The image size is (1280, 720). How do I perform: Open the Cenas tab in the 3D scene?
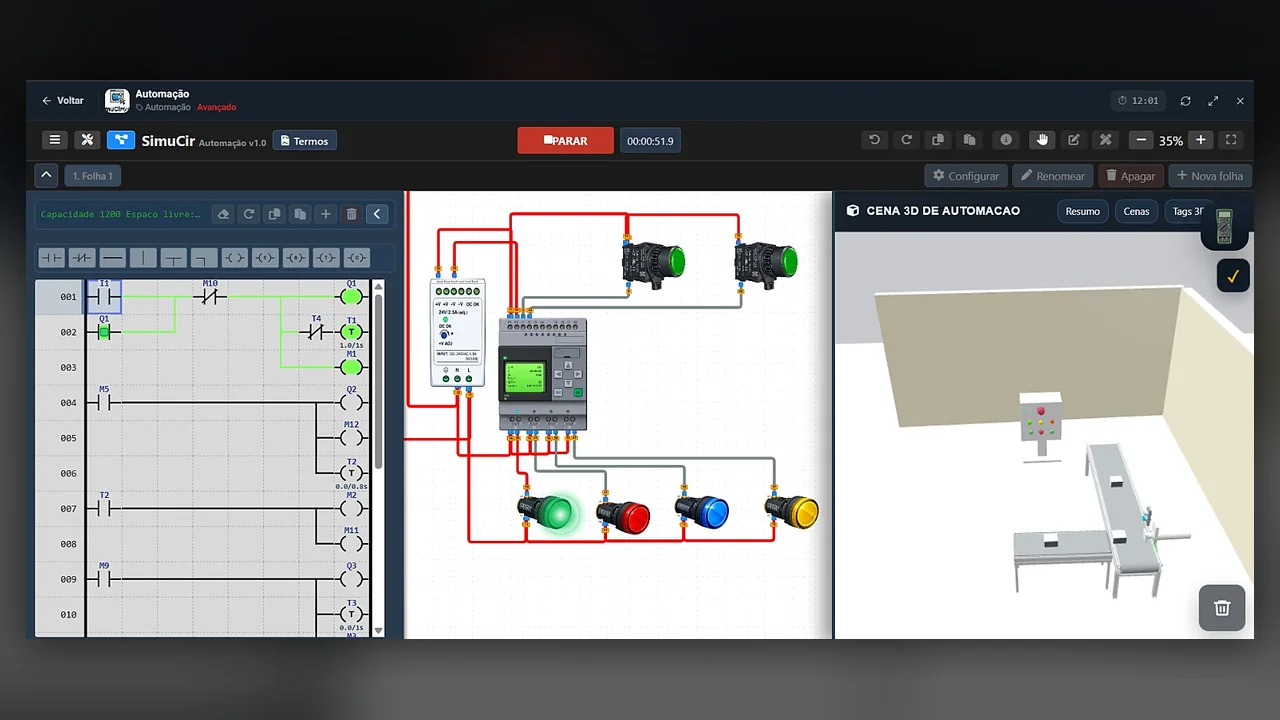click(x=1136, y=211)
